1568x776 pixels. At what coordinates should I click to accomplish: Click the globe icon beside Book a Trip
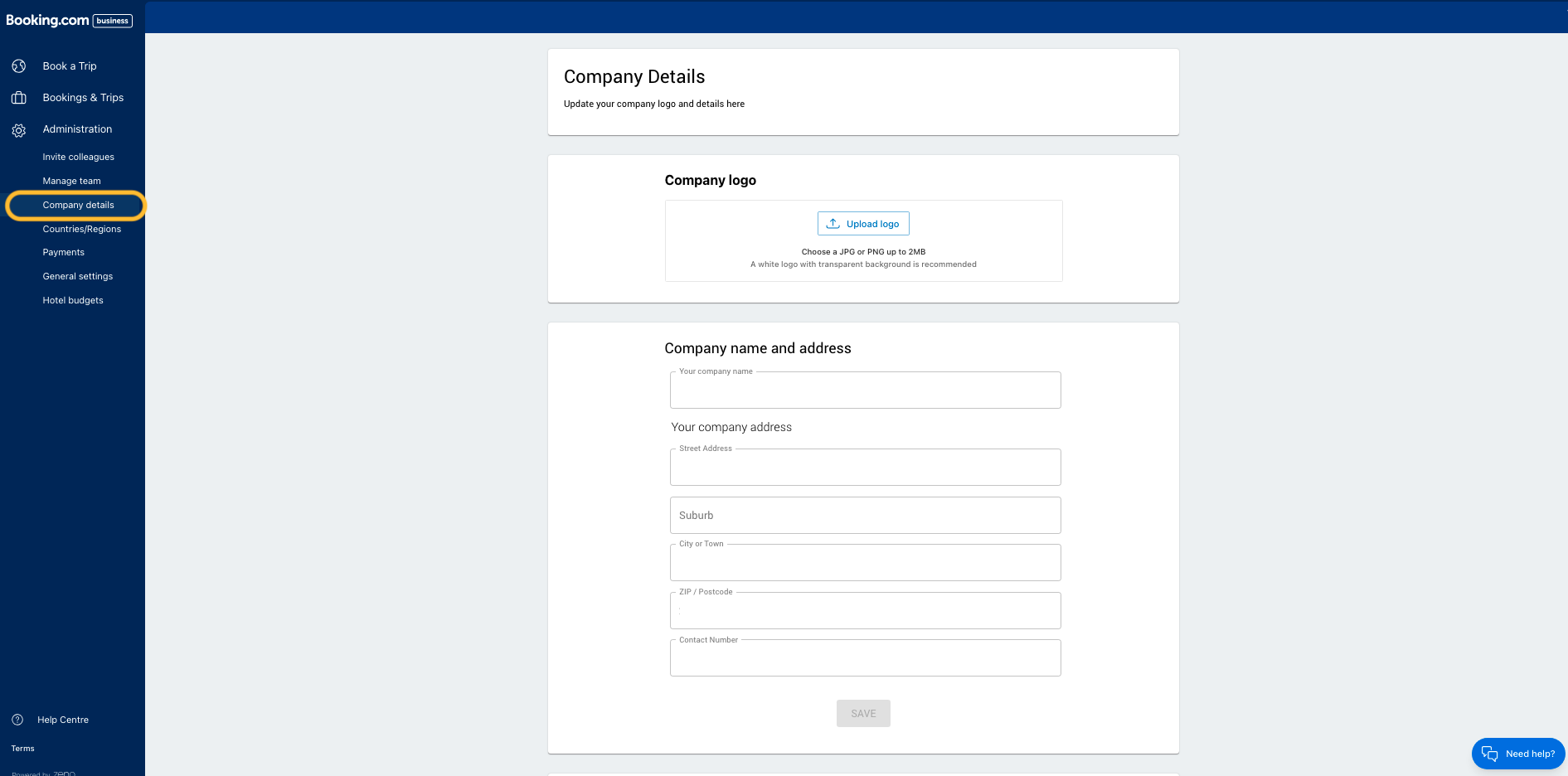pyautogui.click(x=19, y=66)
